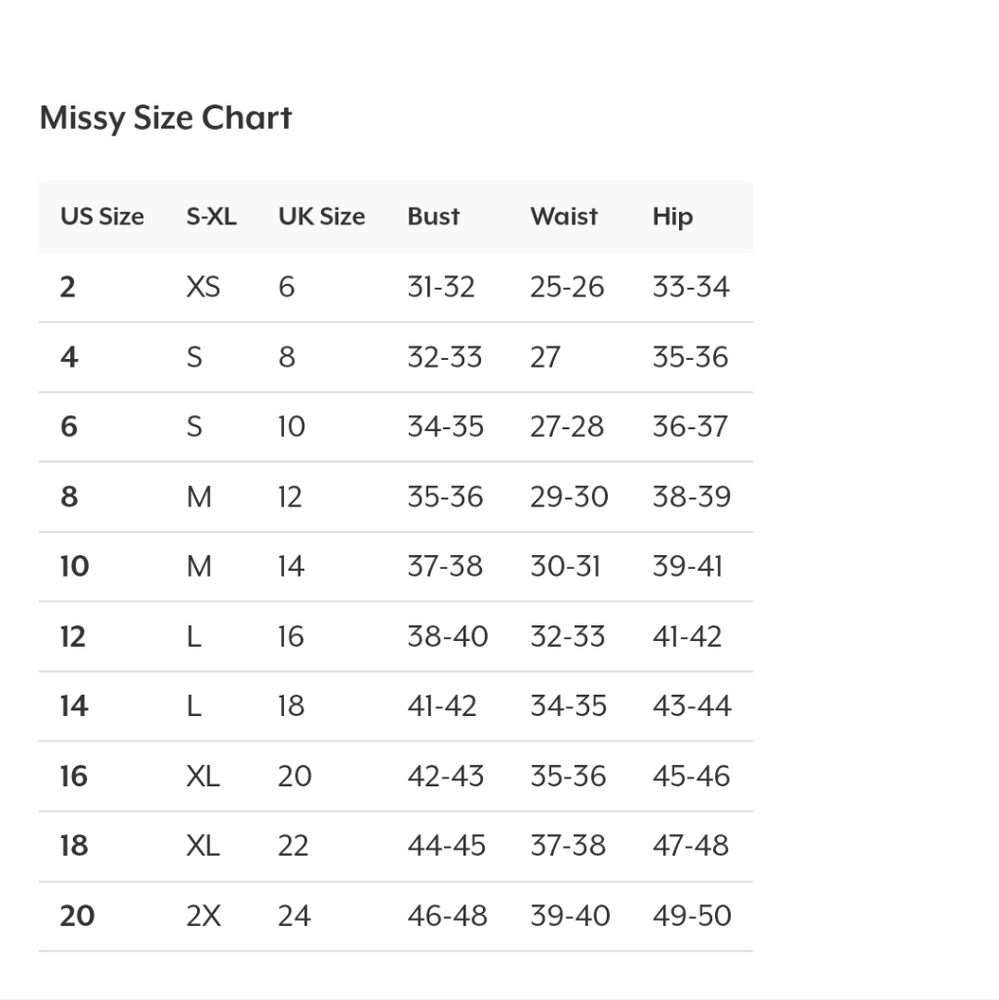Select bust measurement 46-48 cell
Image resolution: width=999 pixels, height=1000 pixels.
click(x=447, y=916)
